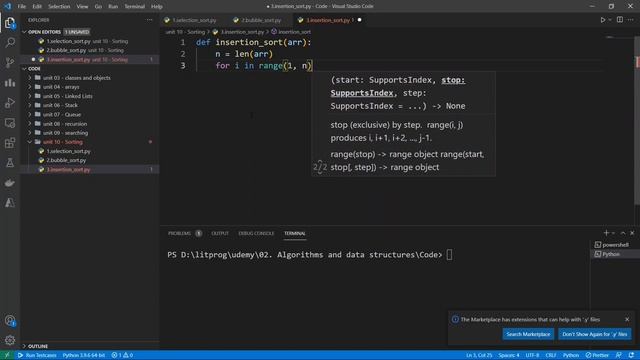Click the Prettier status item

click(x=597, y=355)
